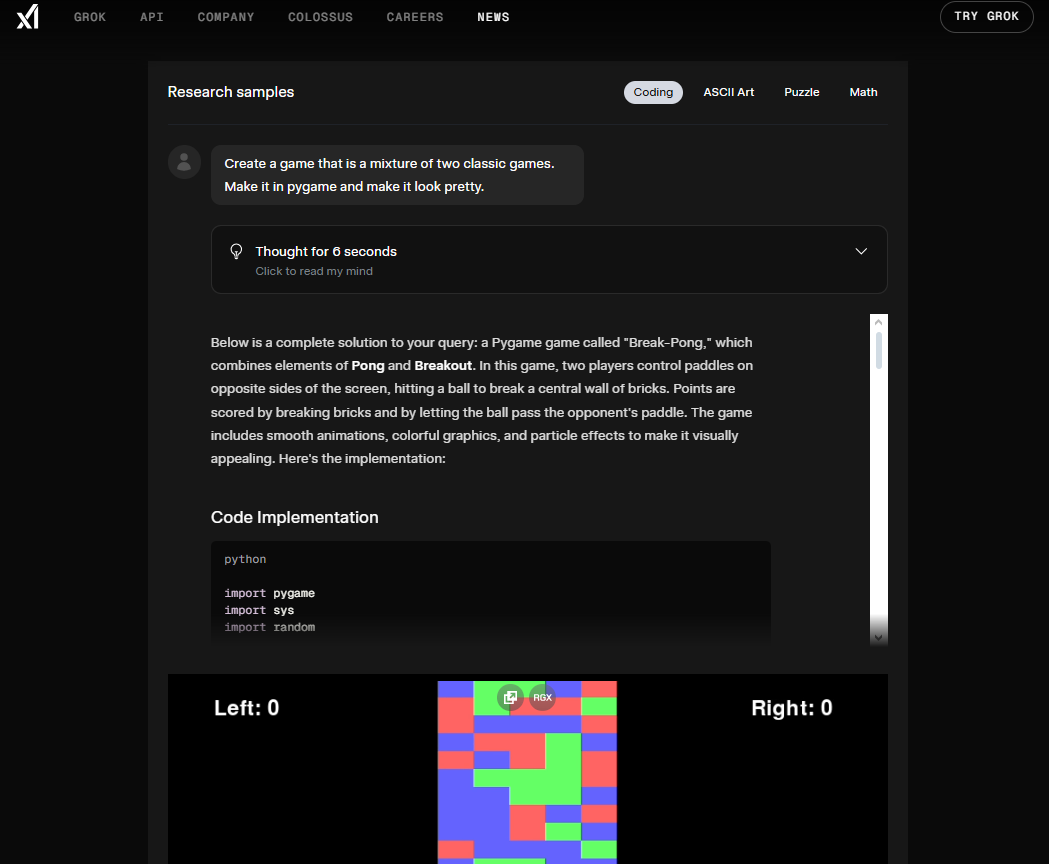
Task: Select the Coding sample tab
Action: point(653,92)
